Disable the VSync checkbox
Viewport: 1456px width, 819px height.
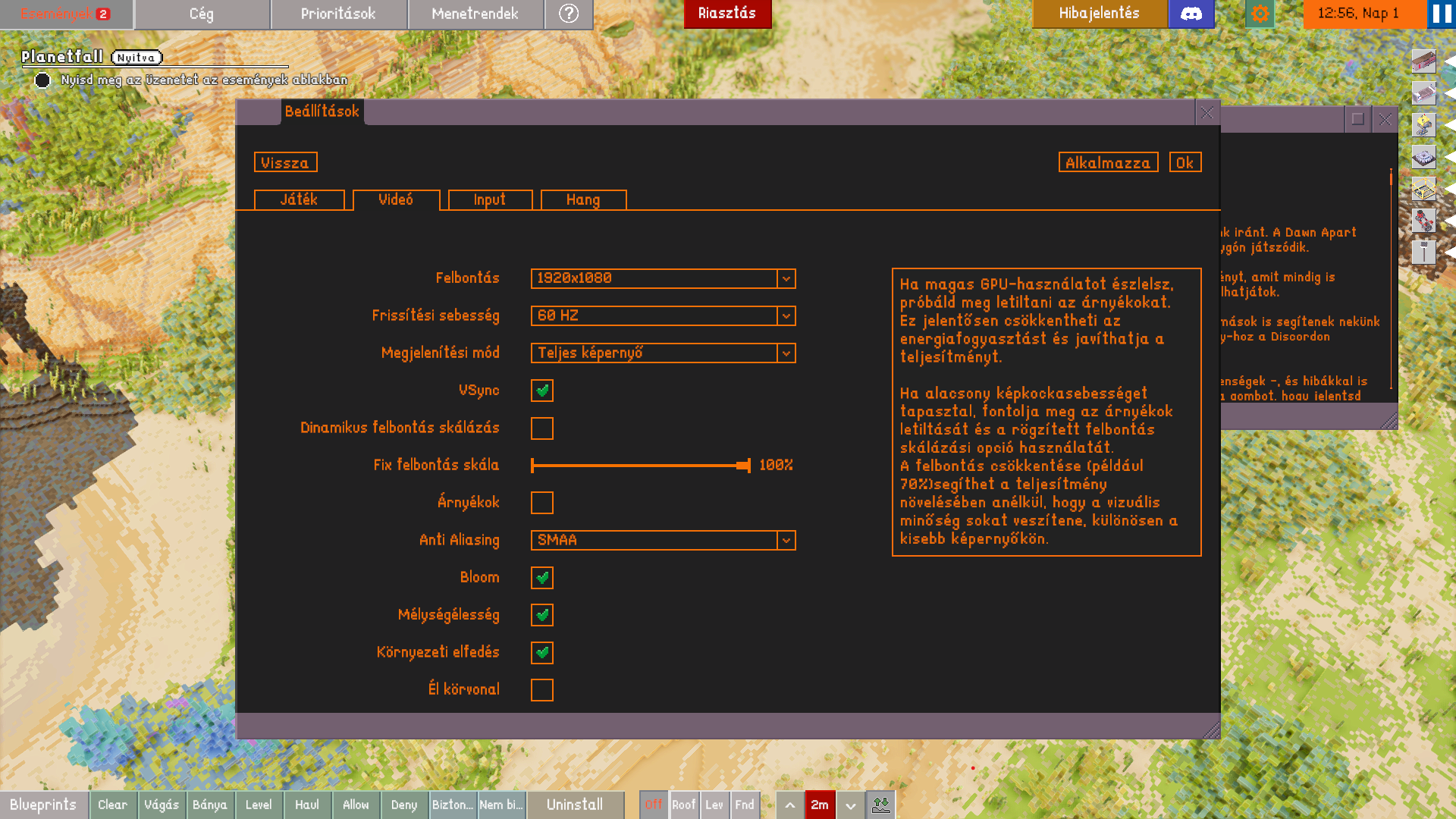click(541, 391)
